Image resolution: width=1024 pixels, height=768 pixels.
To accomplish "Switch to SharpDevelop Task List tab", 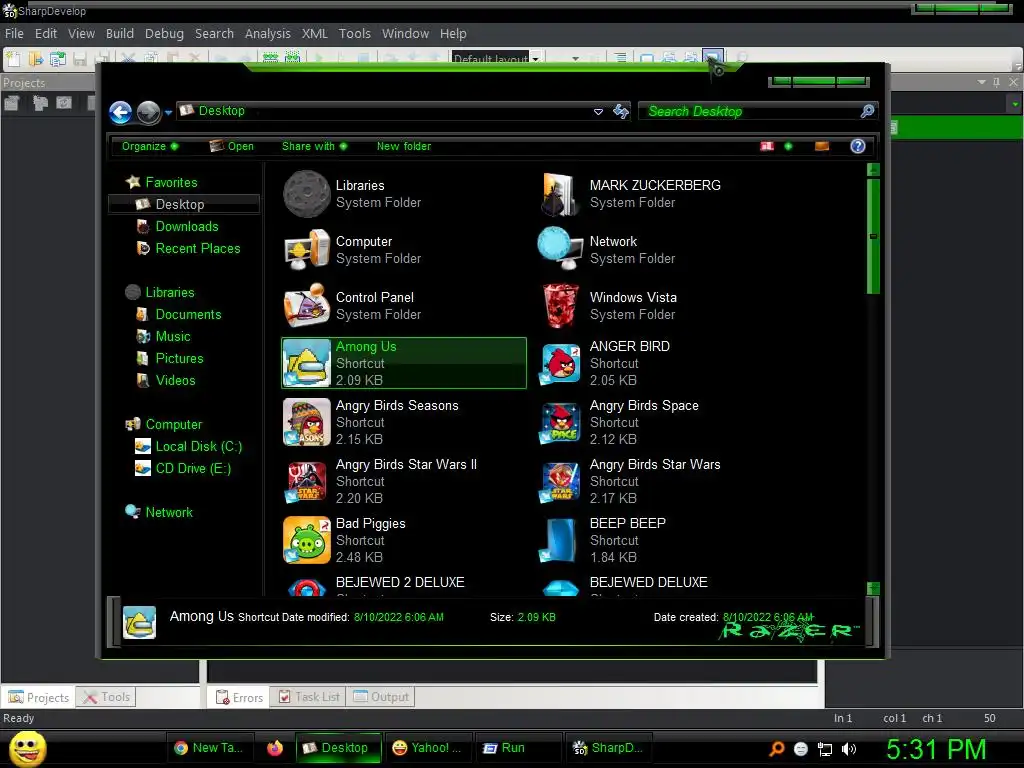I will coord(309,697).
